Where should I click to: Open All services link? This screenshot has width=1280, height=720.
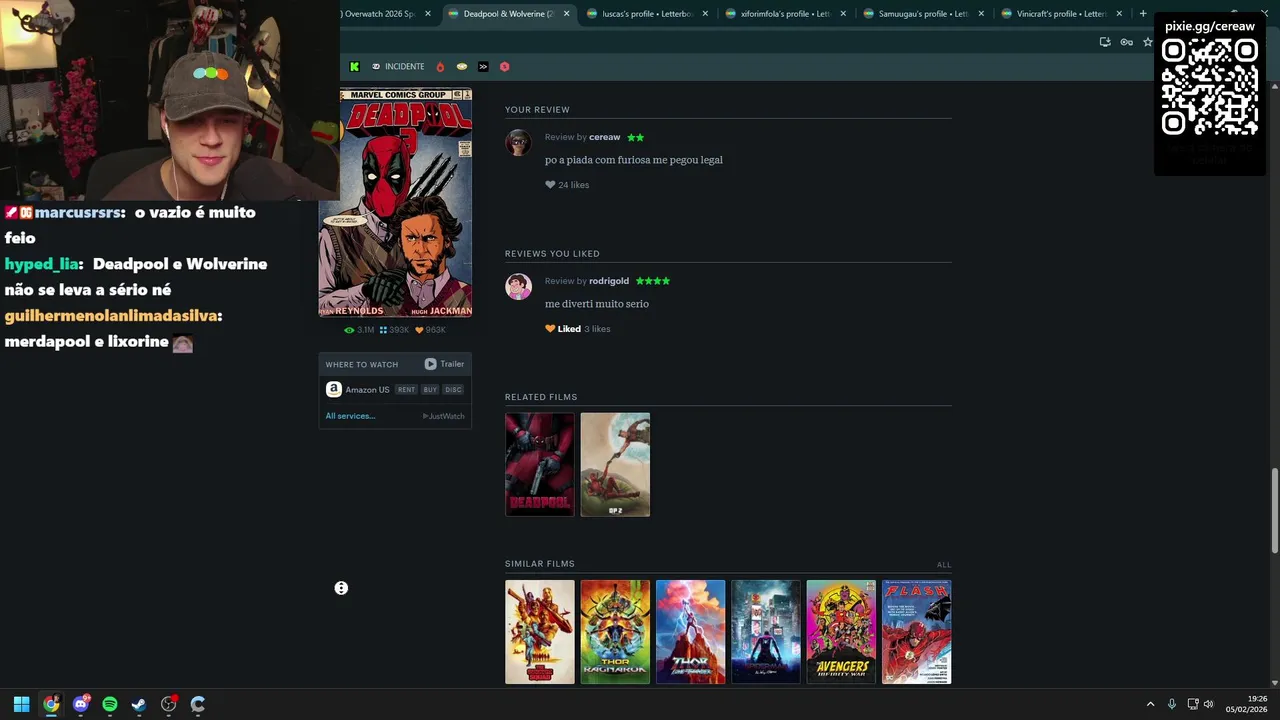click(350, 416)
